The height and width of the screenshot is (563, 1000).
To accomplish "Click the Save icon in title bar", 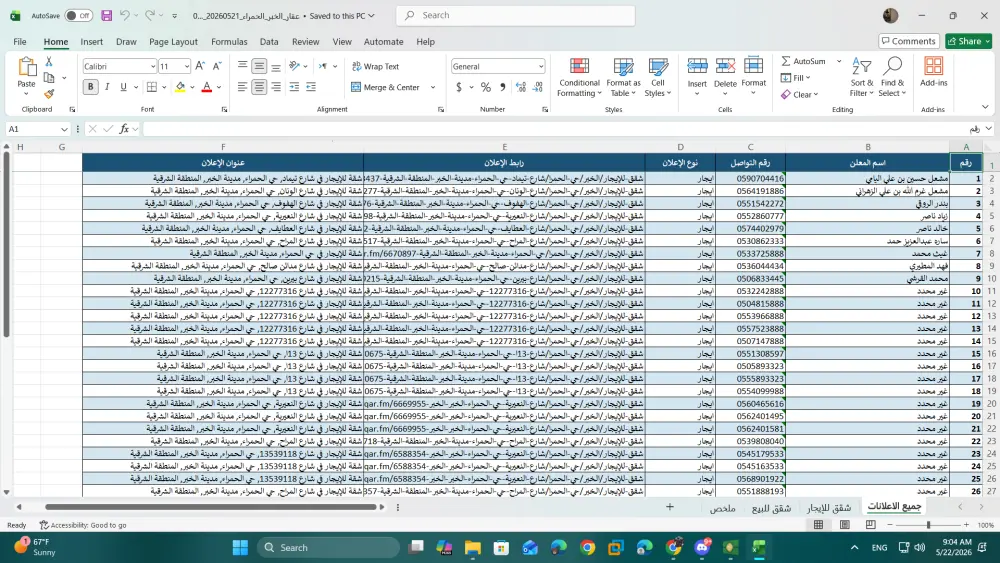I will tap(107, 15).
